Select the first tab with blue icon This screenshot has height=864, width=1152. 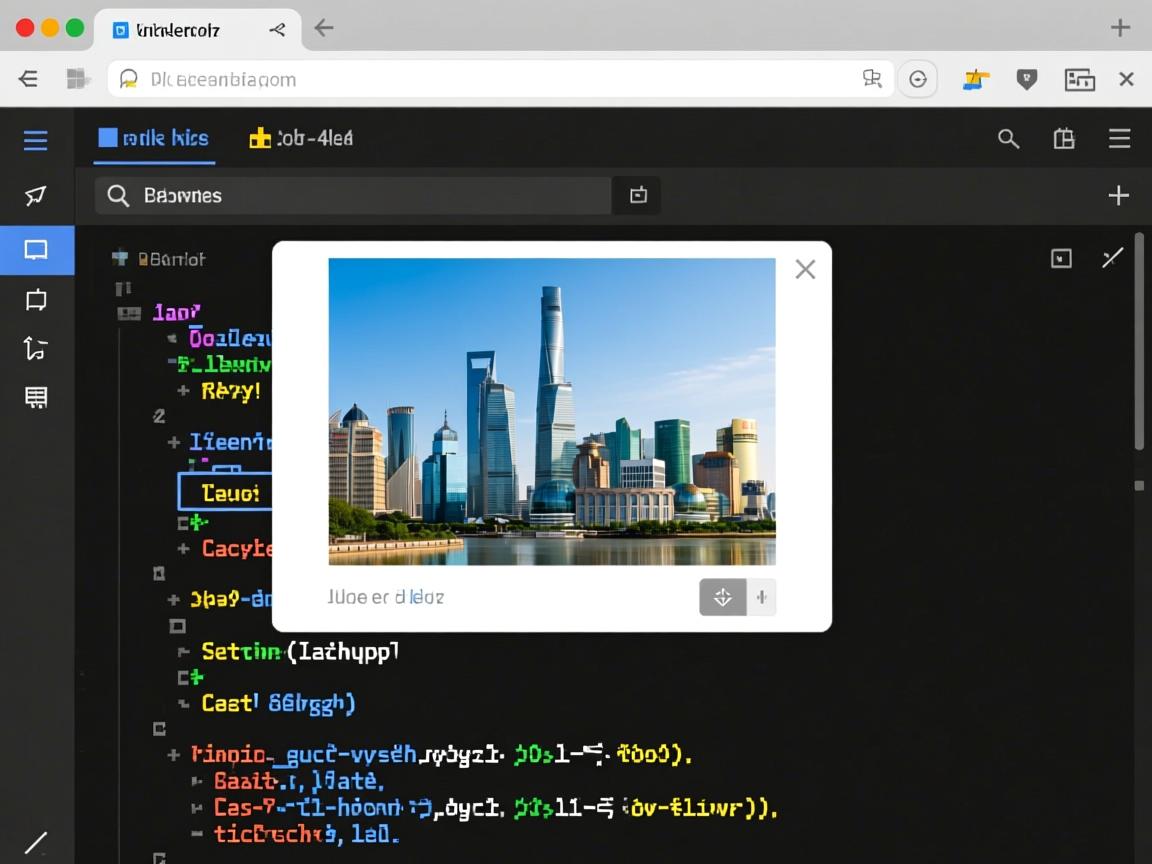click(154, 139)
